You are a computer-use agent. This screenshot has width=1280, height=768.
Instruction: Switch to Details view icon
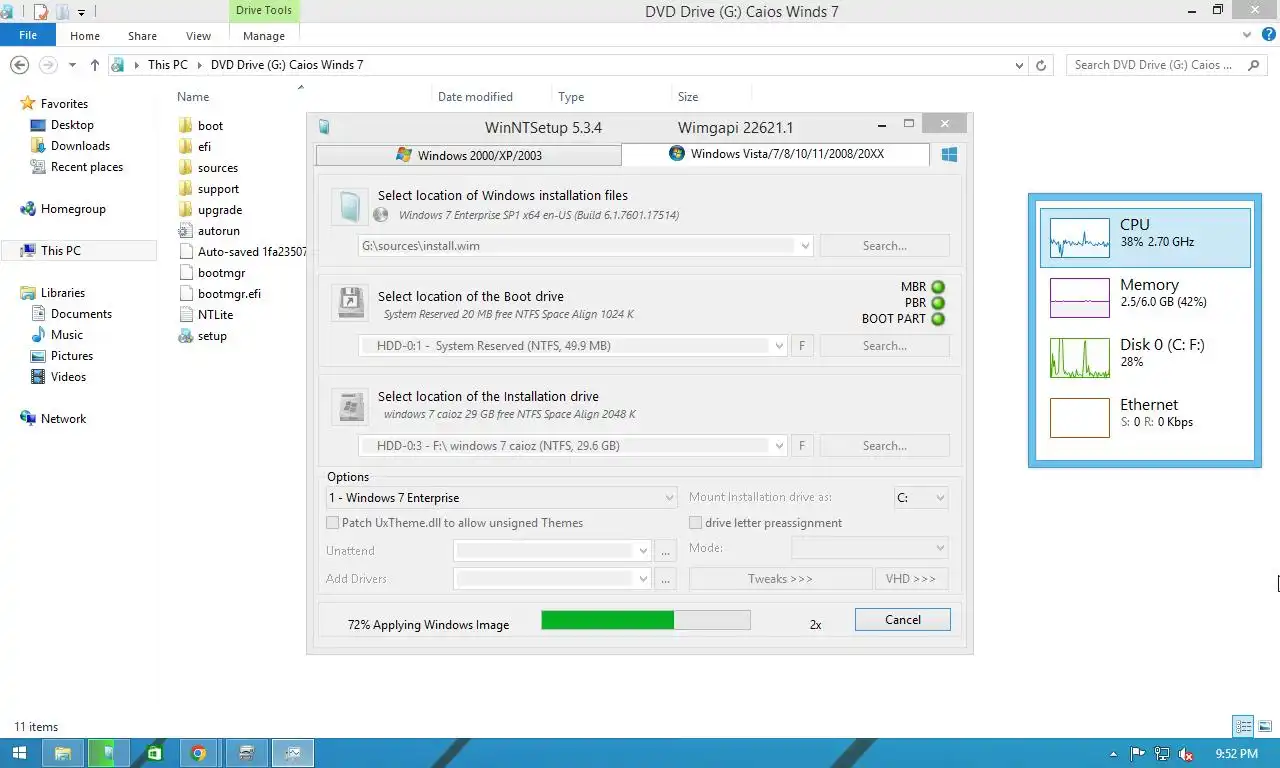point(1243,726)
